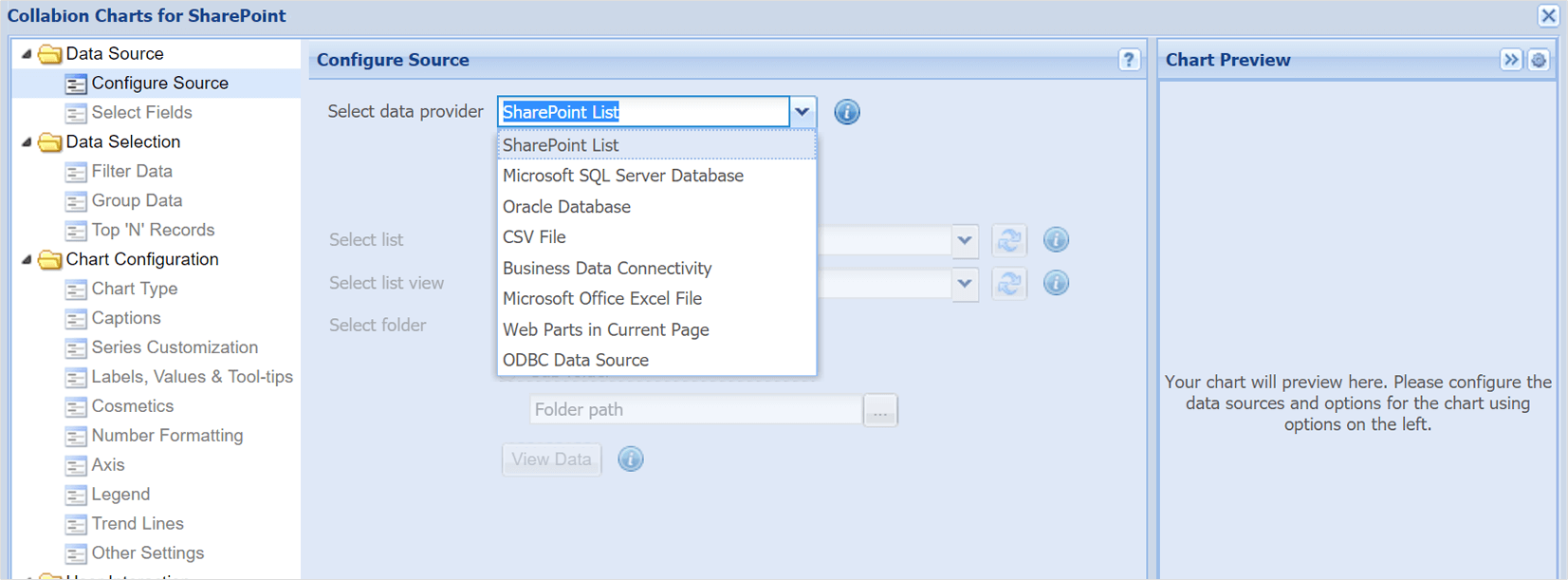Click the View Data button
Screen dimensions: 1568x580
551,459
